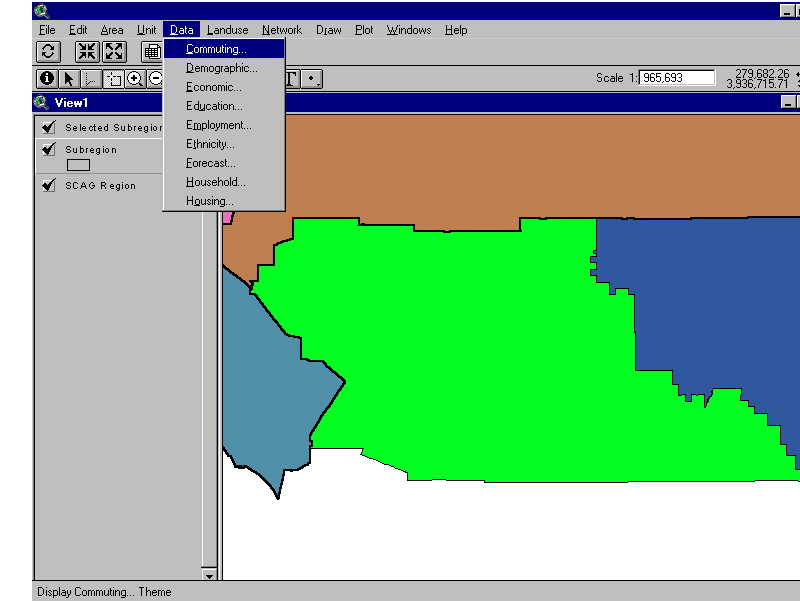Screen dimensions: 800x601
Task: Click the refresh arrows toolbar button
Action: click(49, 52)
